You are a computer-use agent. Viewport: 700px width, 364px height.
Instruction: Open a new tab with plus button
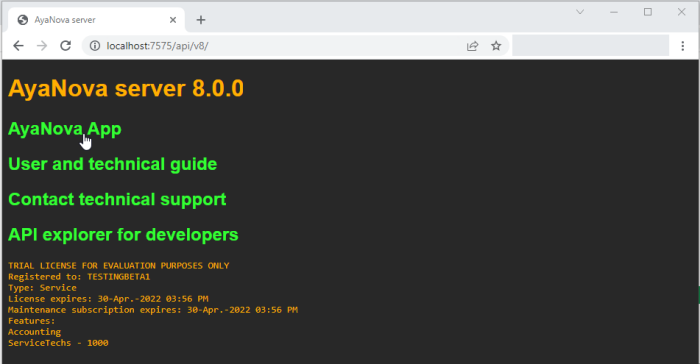coord(201,20)
